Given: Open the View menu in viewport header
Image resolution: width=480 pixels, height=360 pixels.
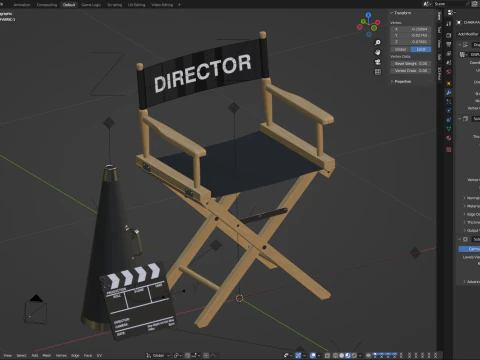Looking at the screenshot, I should pos(7,355).
